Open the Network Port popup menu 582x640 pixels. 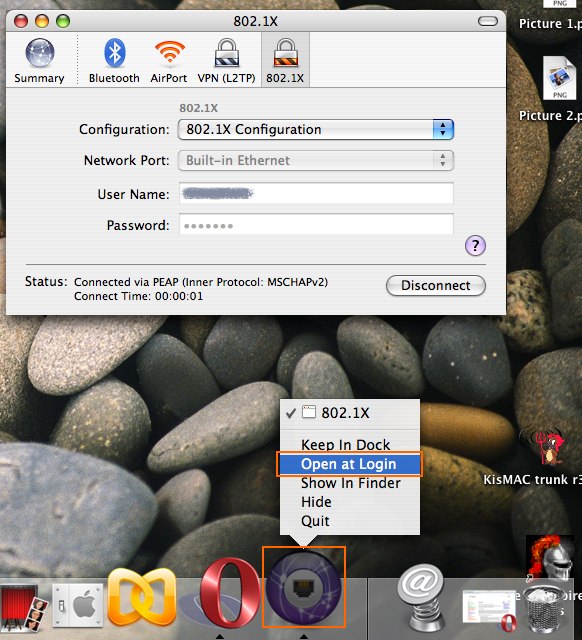pos(316,160)
